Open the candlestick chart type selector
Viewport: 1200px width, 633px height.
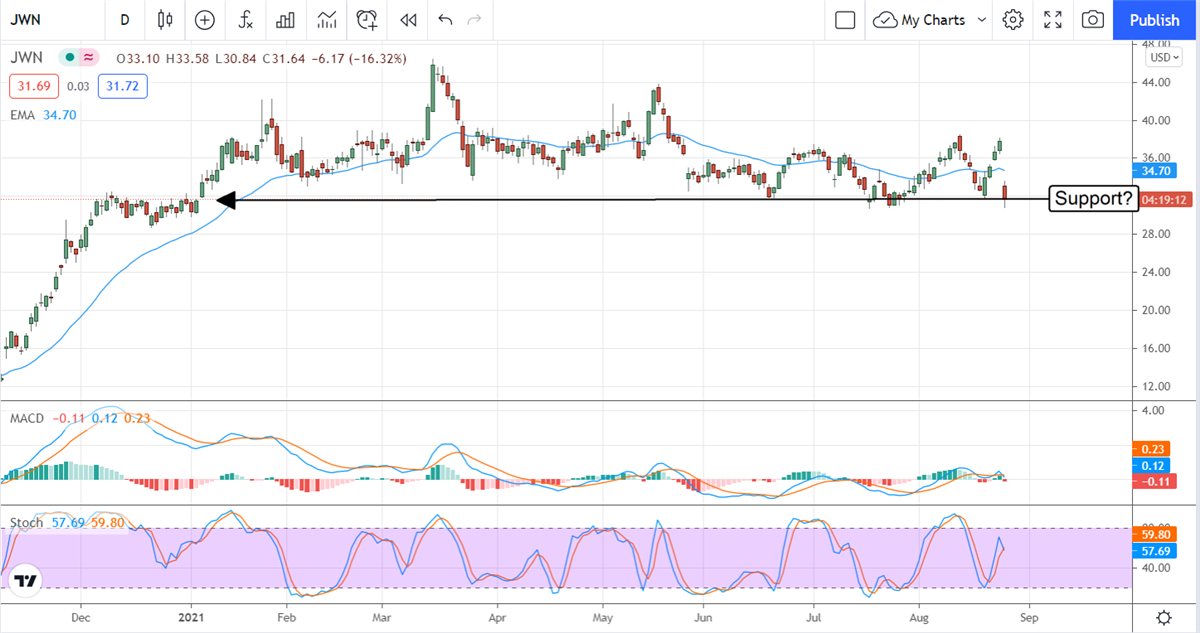click(x=165, y=20)
